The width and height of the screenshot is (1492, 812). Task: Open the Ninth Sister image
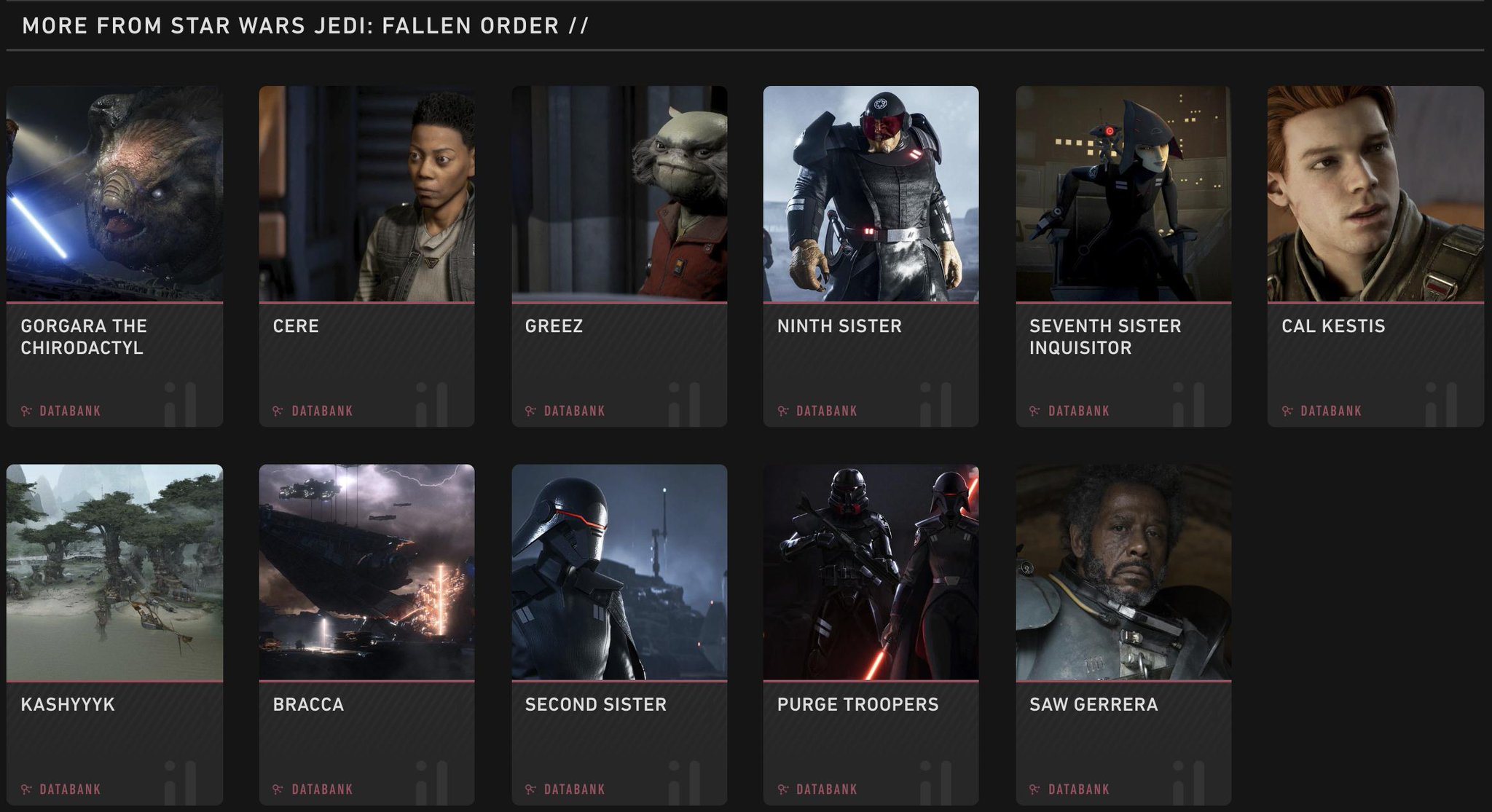(x=871, y=194)
